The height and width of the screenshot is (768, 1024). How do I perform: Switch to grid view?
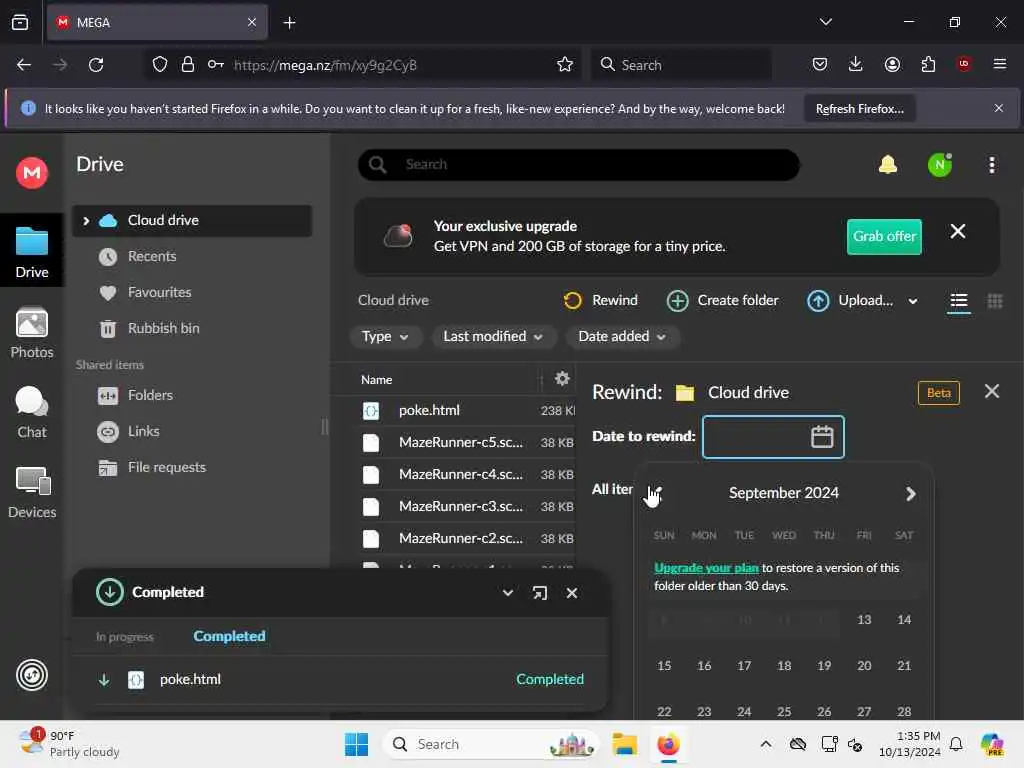tap(995, 300)
